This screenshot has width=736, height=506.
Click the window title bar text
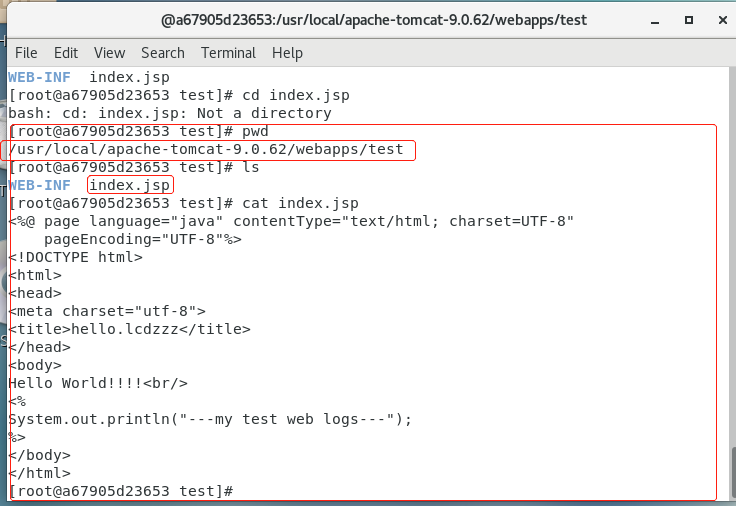(x=374, y=20)
